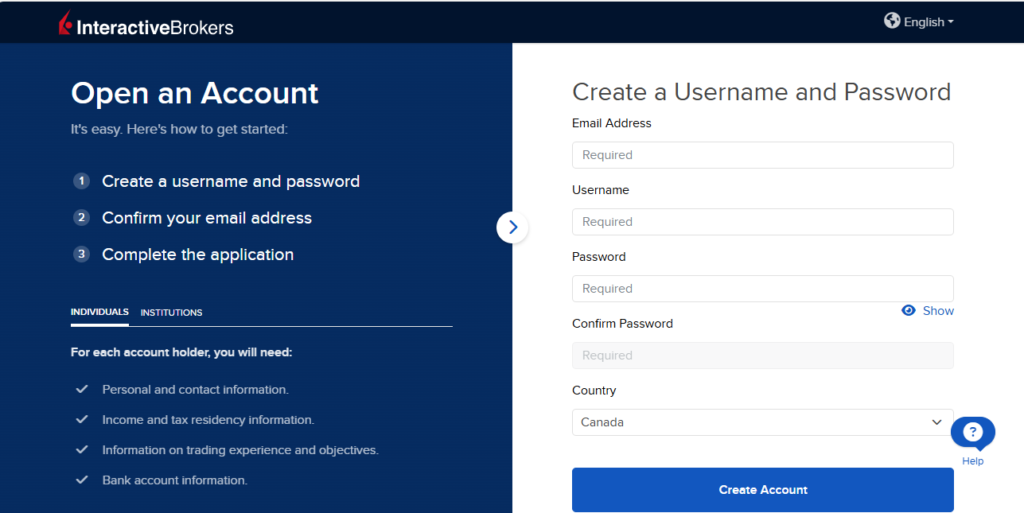Click the step 1 number badge

(81, 181)
